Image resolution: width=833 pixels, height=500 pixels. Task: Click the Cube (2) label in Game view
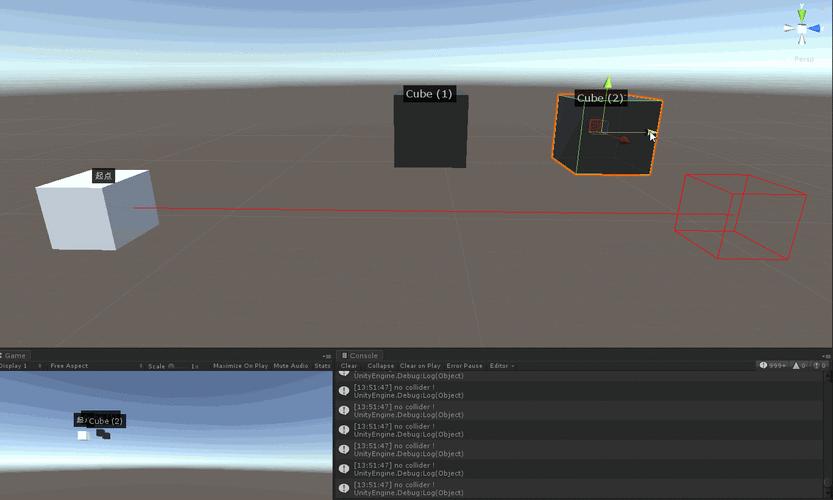[105, 421]
